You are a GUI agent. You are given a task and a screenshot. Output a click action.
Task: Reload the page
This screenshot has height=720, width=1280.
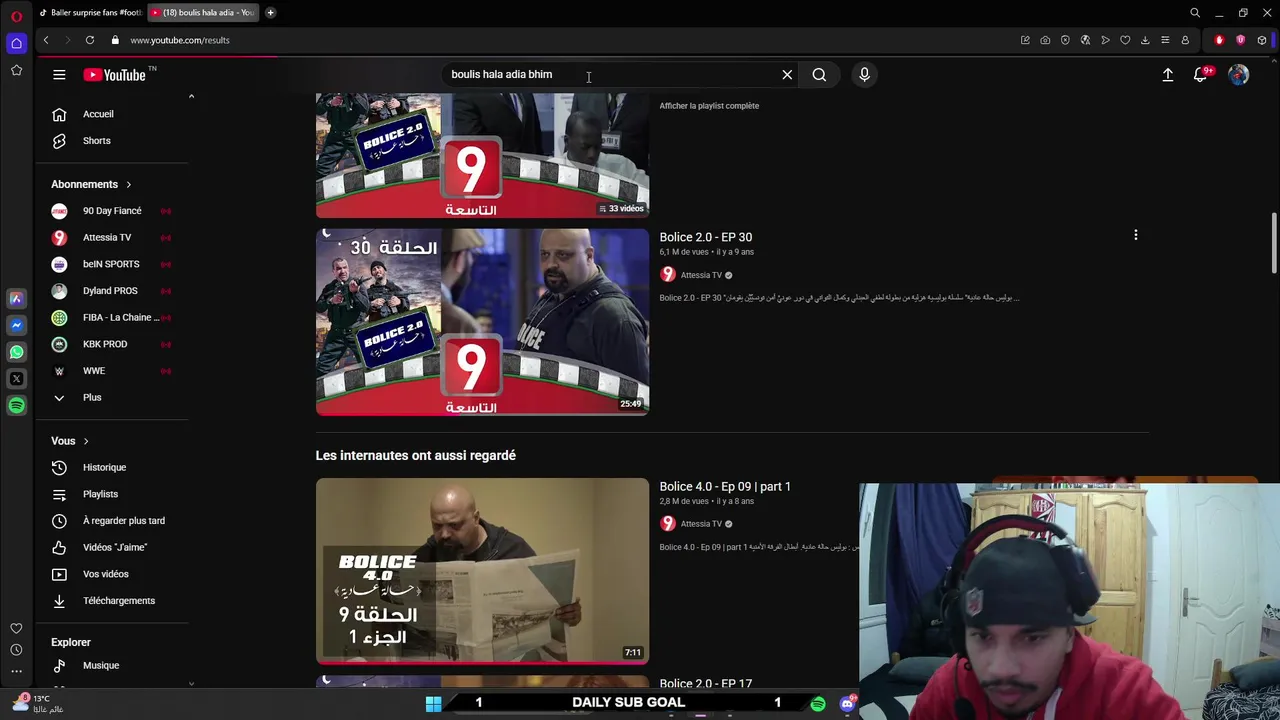[90, 40]
